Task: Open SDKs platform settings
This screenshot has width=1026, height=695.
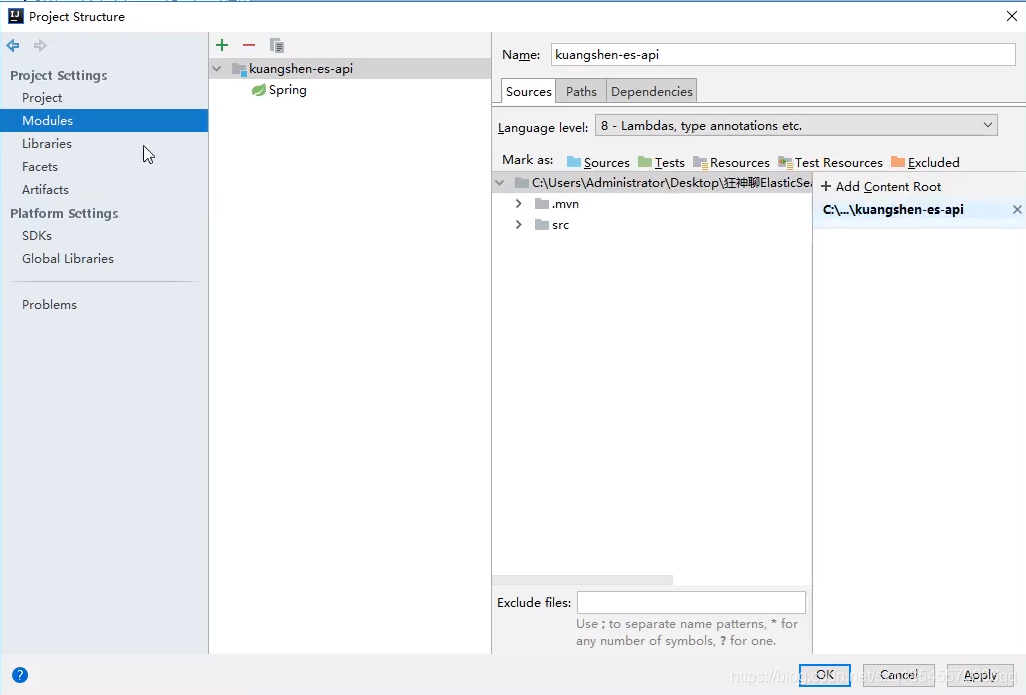Action: (37, 236)
